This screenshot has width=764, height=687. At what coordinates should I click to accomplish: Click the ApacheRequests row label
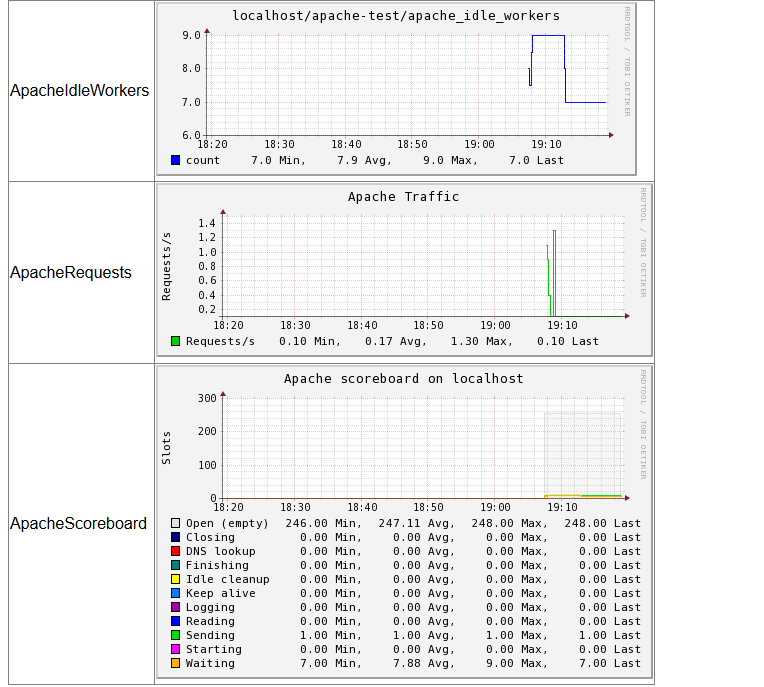[71, 272]
